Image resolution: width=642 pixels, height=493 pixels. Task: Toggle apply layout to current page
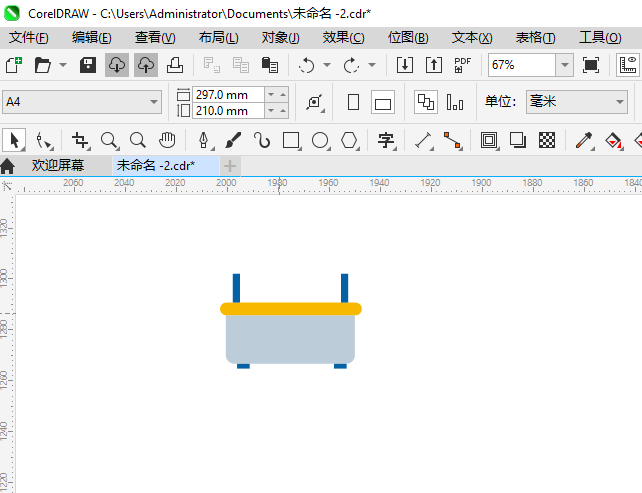pos(455,102)
